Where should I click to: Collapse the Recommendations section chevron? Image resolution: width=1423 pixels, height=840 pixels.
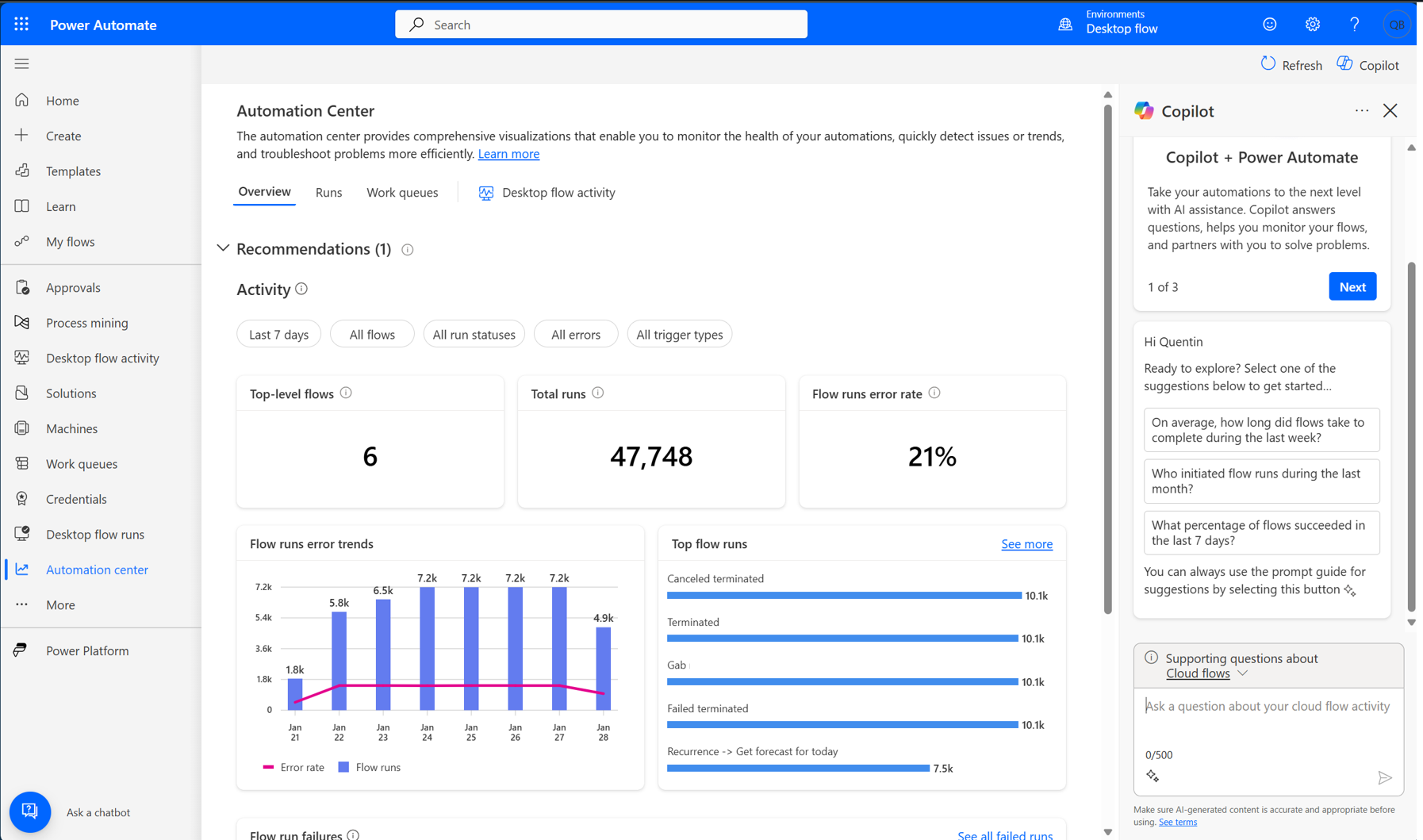click(223, 249)
